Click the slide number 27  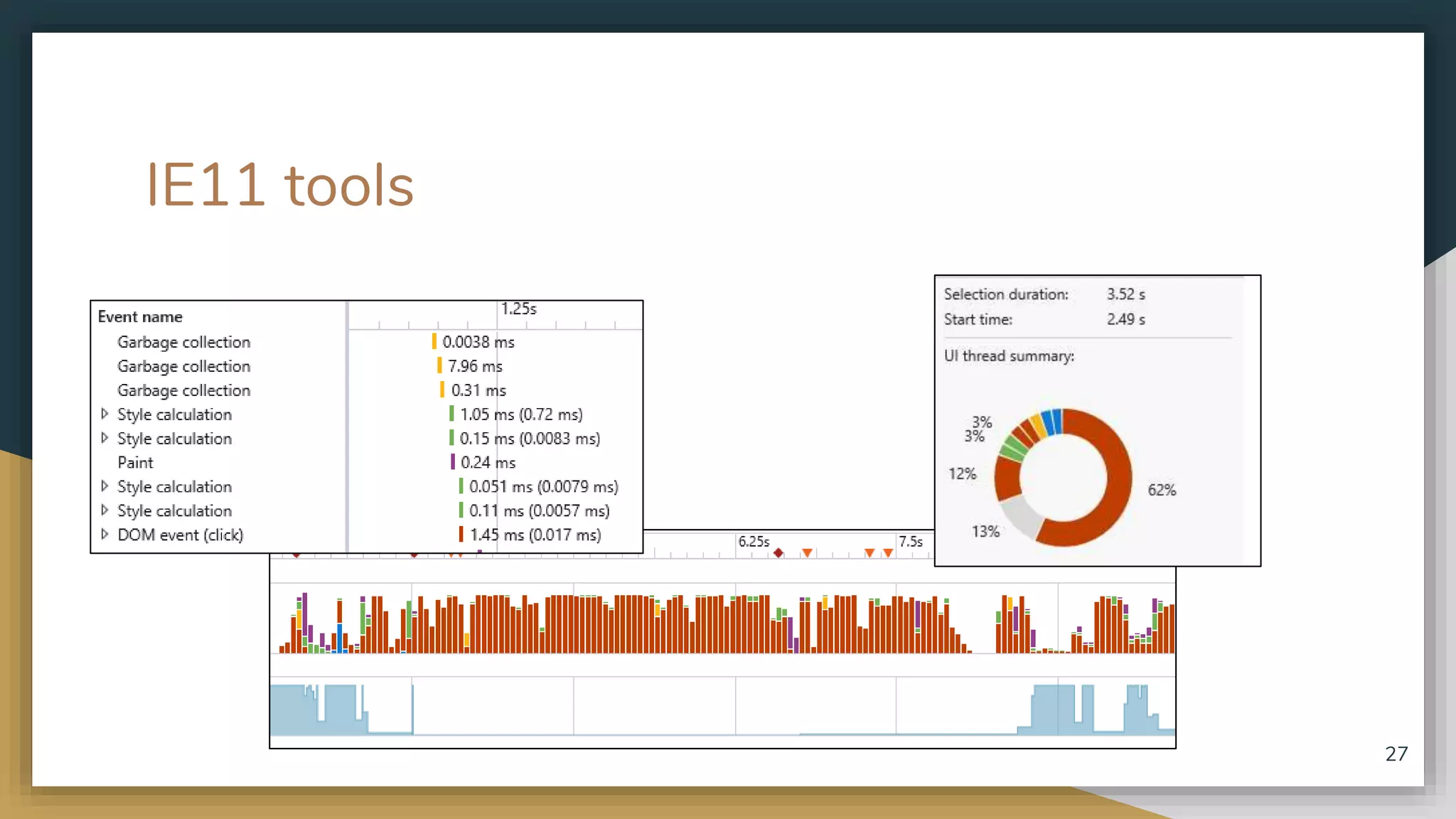coord(1396,754)
